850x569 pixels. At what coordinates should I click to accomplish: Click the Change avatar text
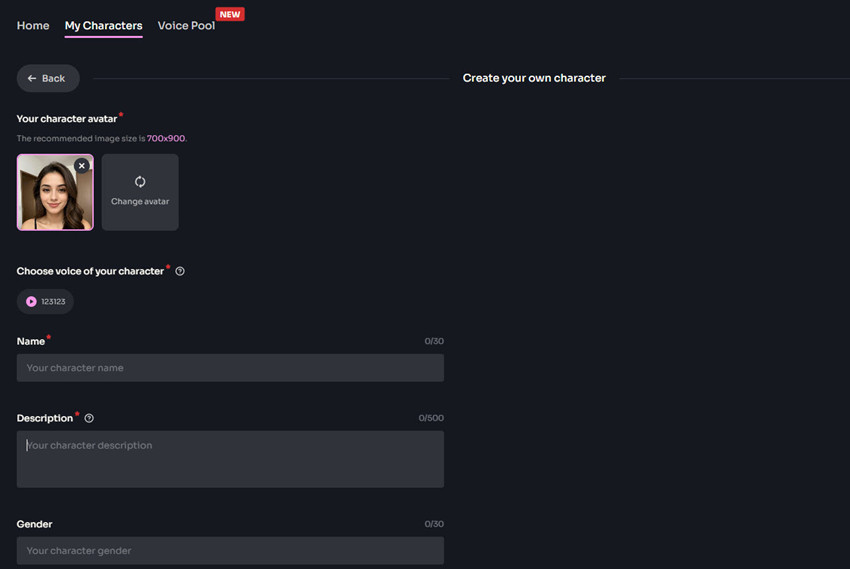(x=140, y=201)
